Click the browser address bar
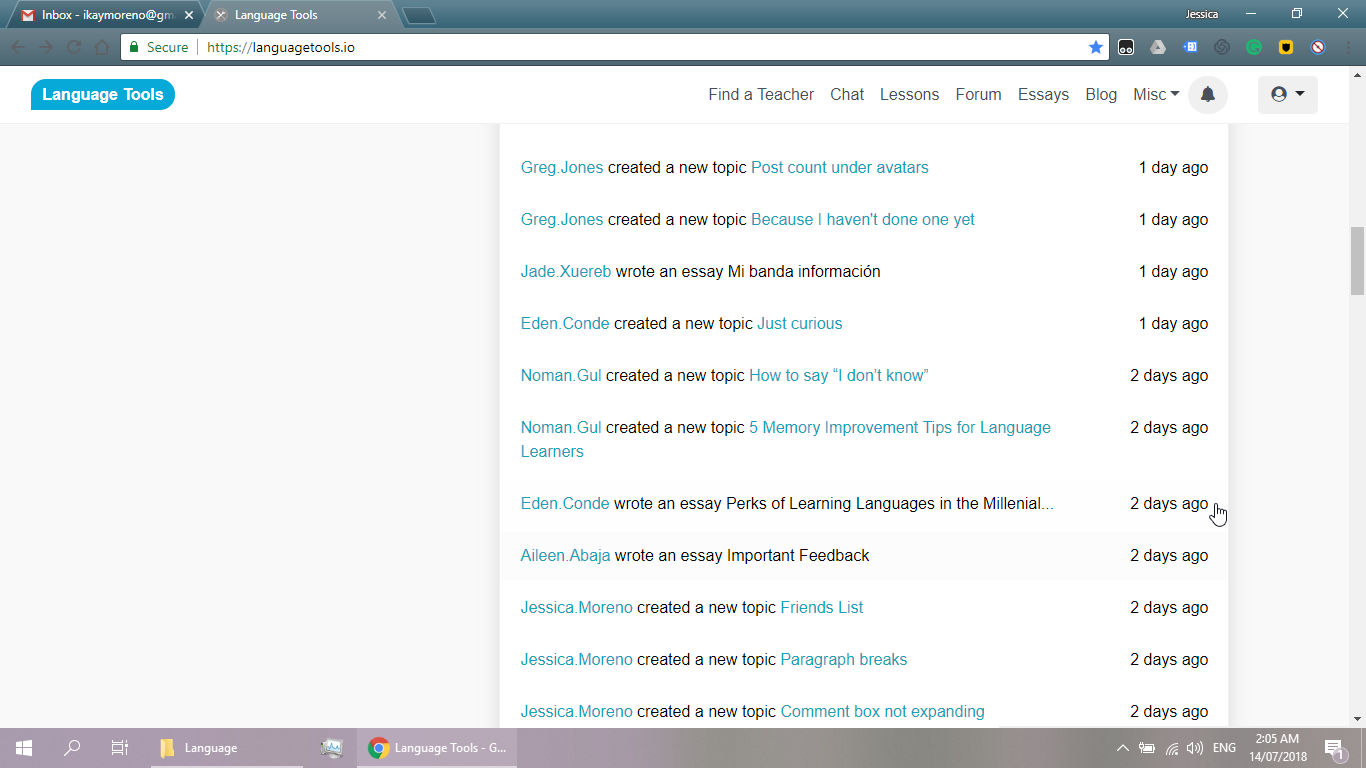 [640, 47]
